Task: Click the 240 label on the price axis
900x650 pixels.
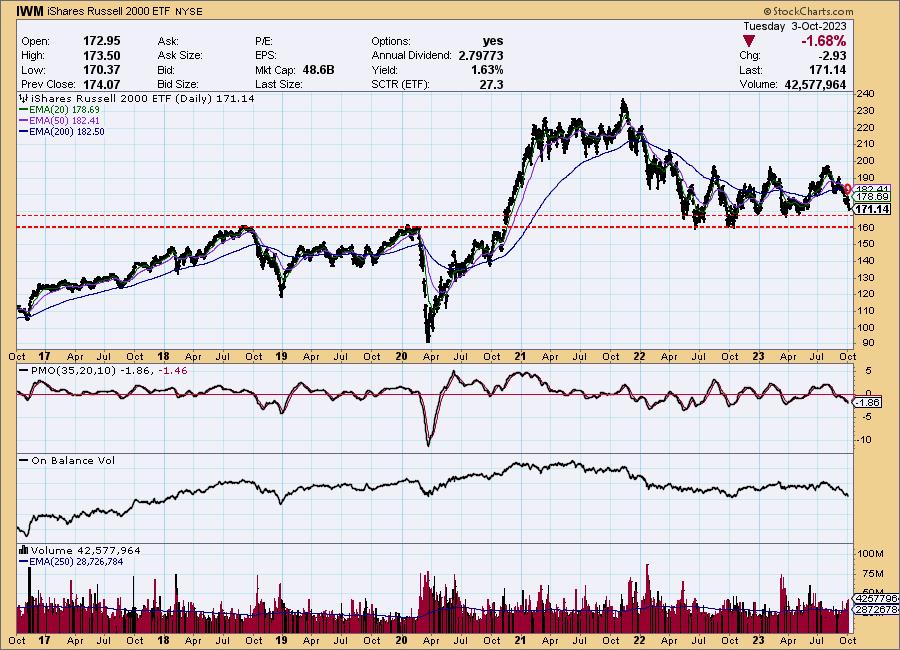Action: coord(866,94)
